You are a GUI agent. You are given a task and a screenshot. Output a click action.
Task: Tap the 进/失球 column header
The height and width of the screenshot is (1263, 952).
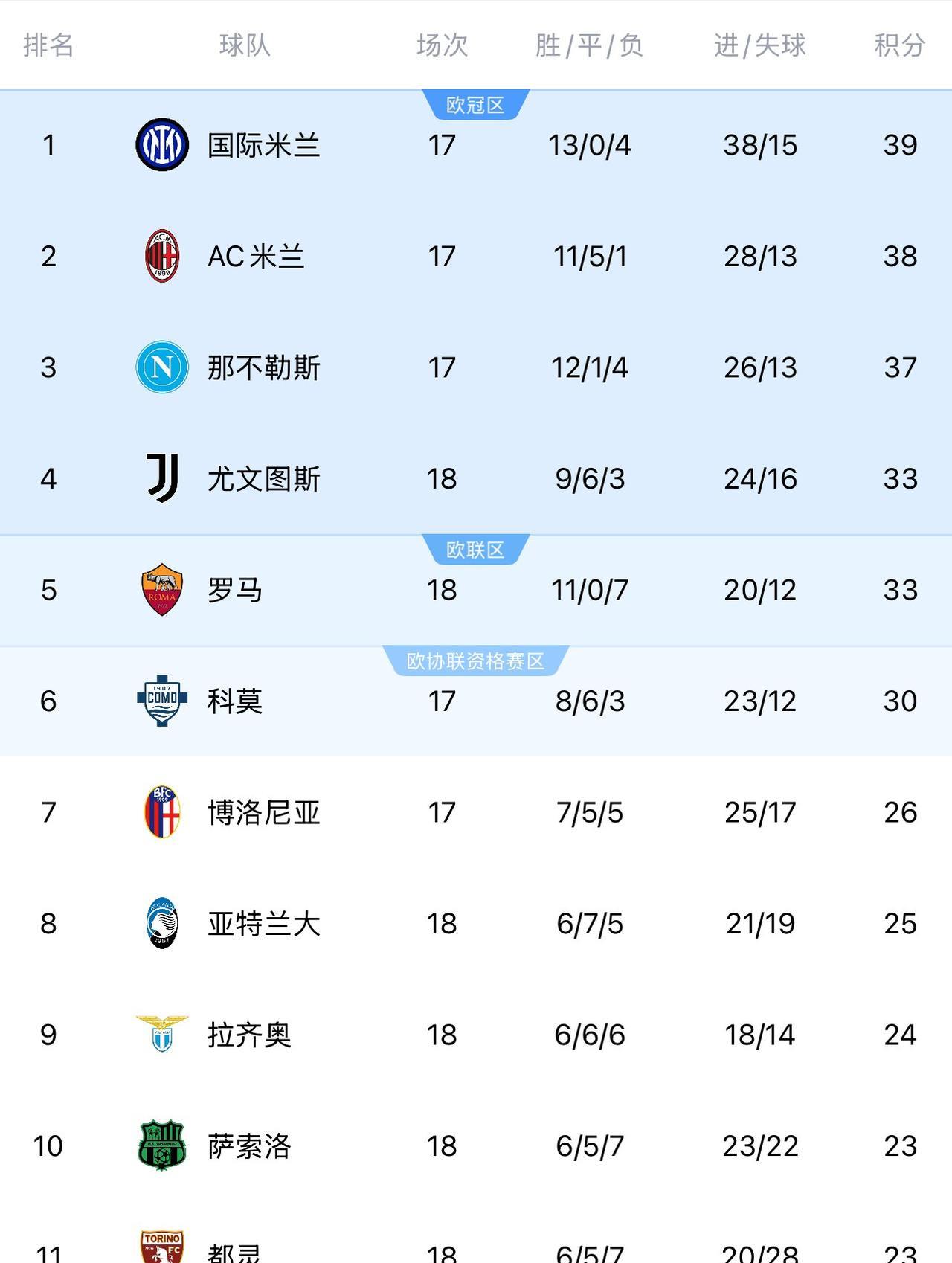[759, 45]
